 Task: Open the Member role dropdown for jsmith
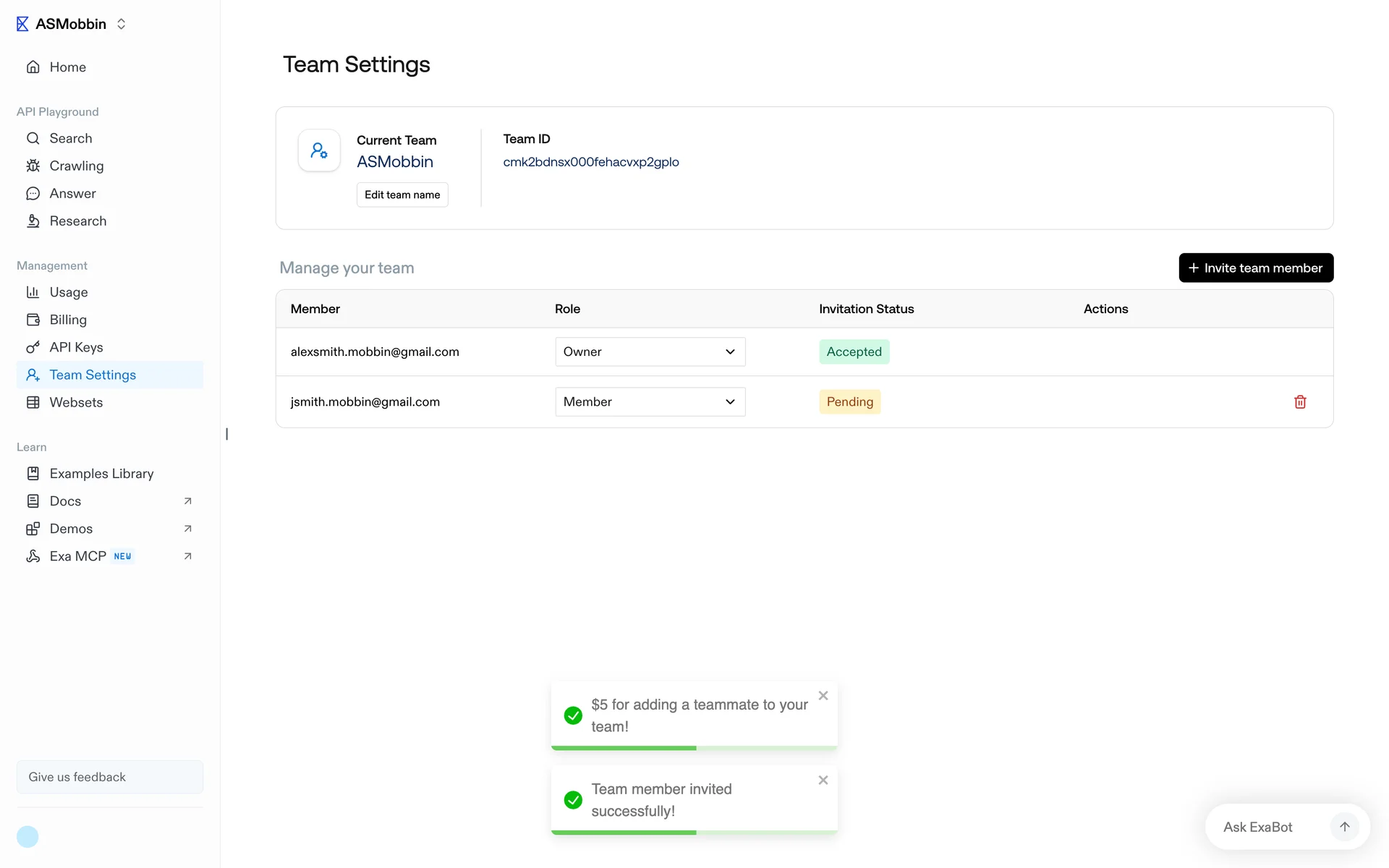pyautogui.click(x=650, y=401)
